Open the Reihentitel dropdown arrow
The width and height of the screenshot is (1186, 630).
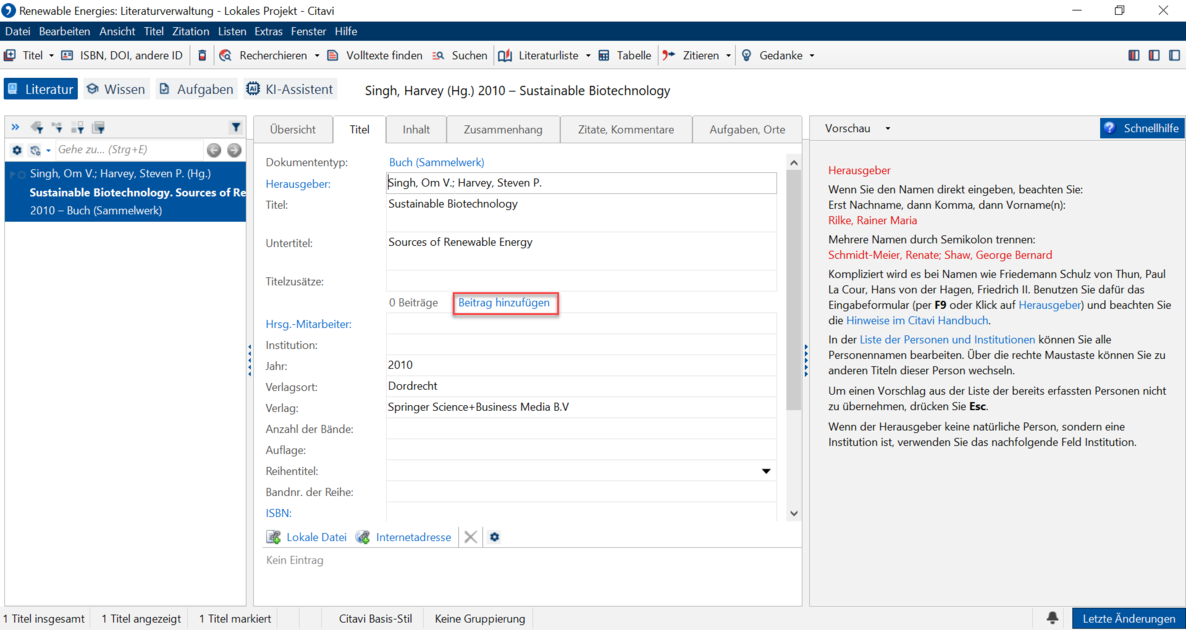pos(766,471)
